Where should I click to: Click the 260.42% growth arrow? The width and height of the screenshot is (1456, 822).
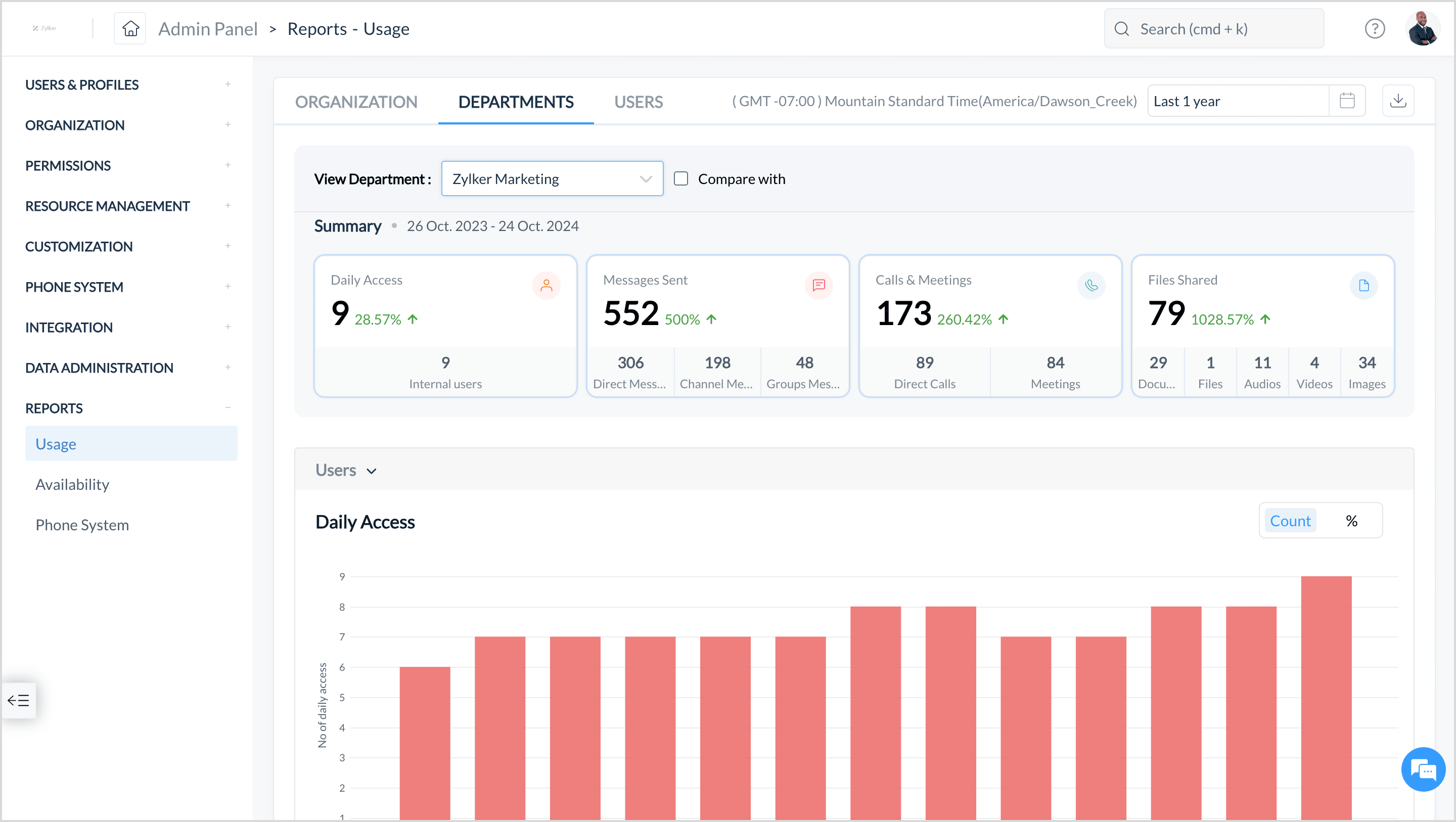1003,319
